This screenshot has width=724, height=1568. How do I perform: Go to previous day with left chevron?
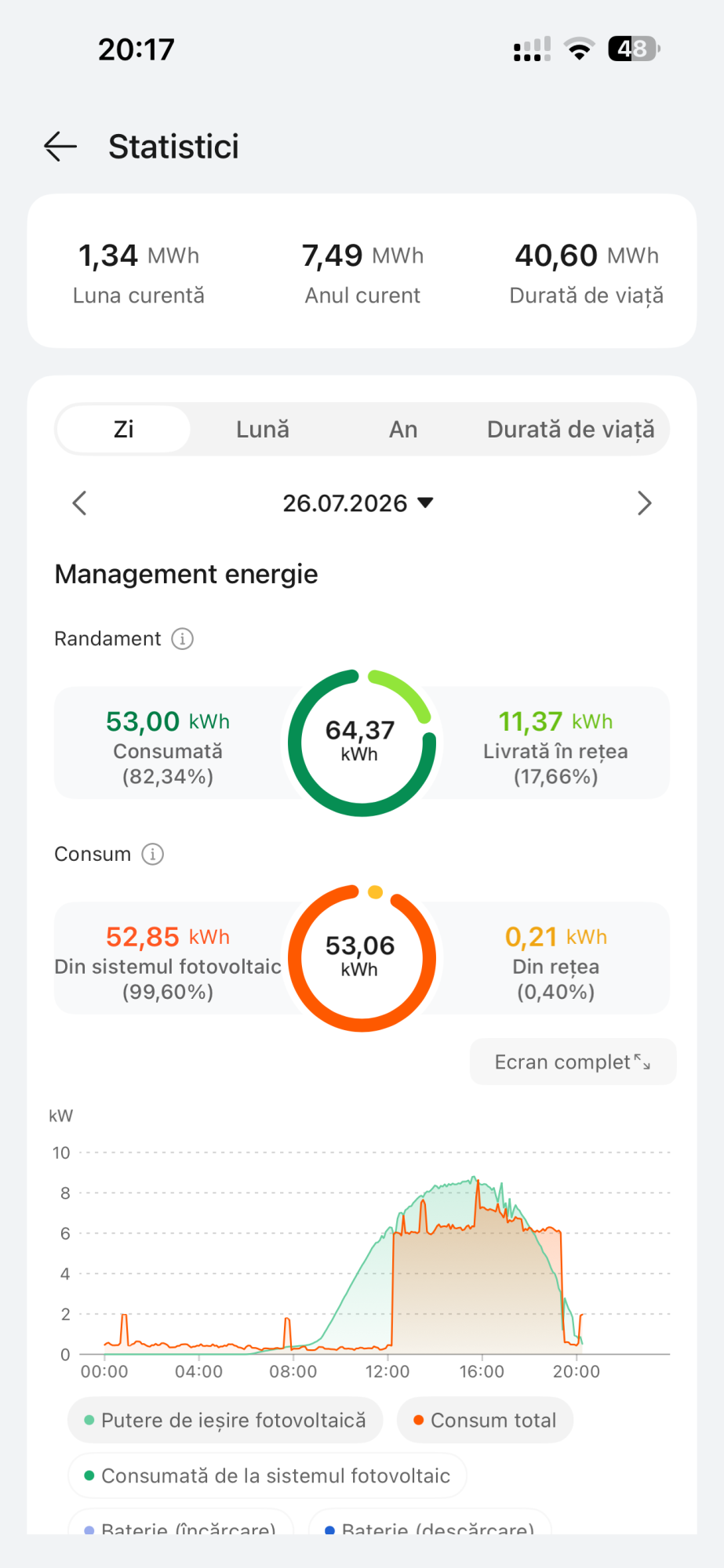click(x=79, y=503)
